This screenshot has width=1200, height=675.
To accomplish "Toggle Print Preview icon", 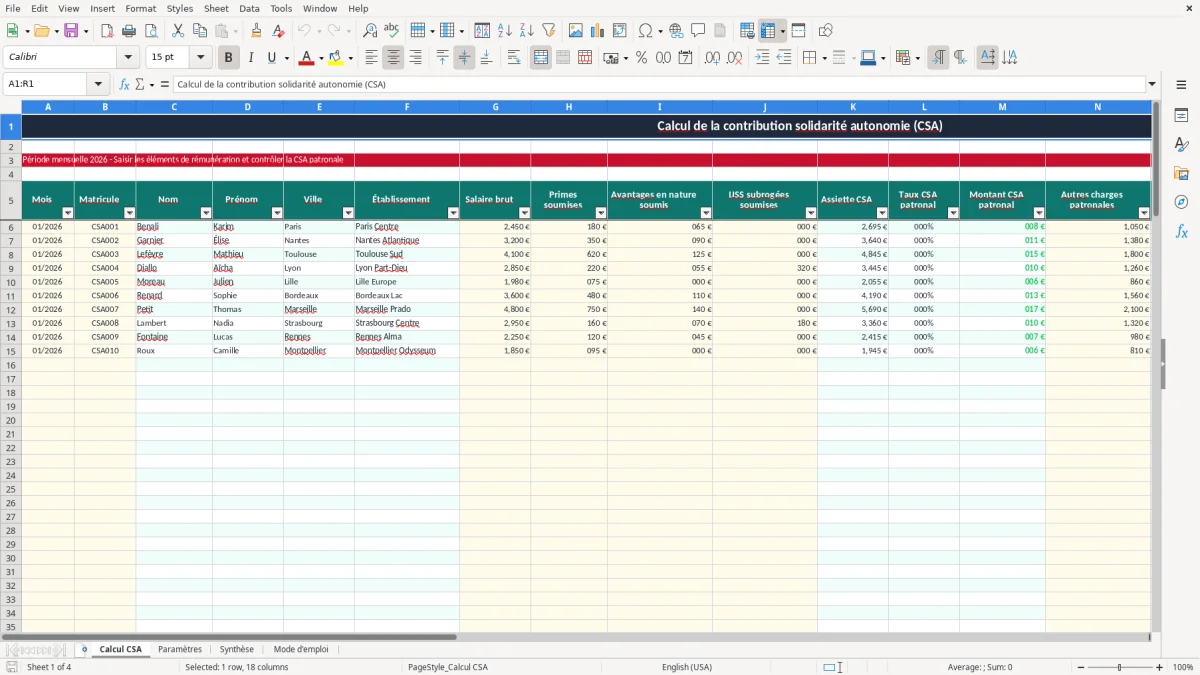I will (149, 31).
